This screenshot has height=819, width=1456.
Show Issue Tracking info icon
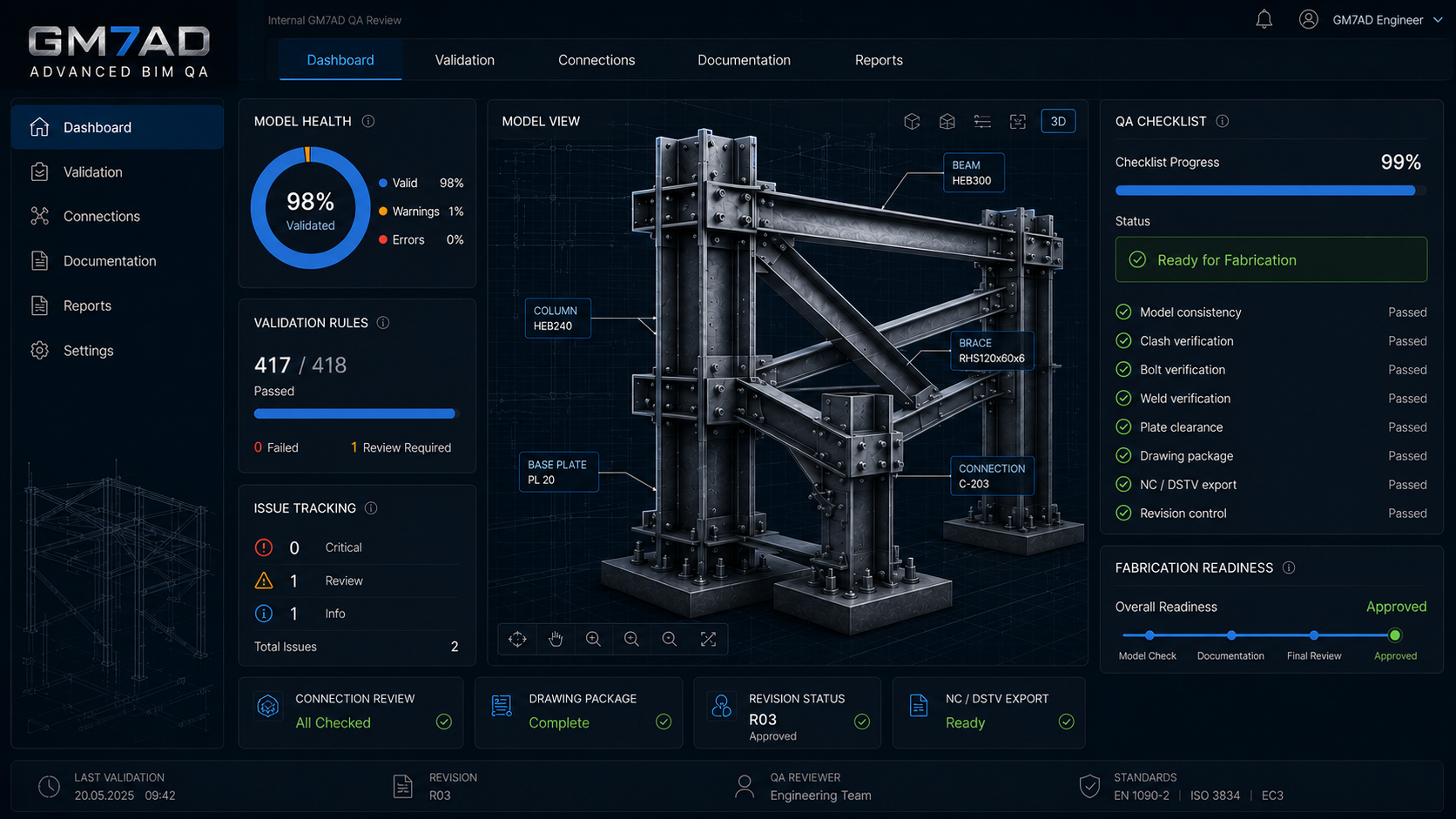tap(371, 508)
